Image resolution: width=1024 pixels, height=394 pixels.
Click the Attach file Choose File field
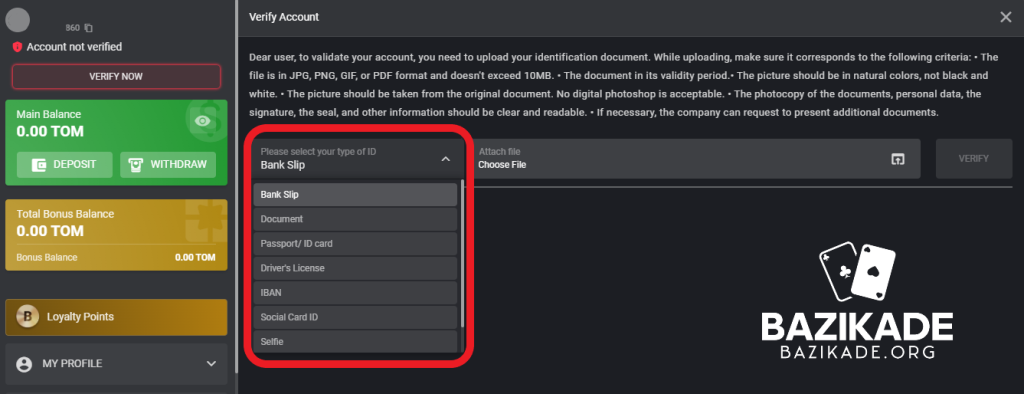(695, 158)
